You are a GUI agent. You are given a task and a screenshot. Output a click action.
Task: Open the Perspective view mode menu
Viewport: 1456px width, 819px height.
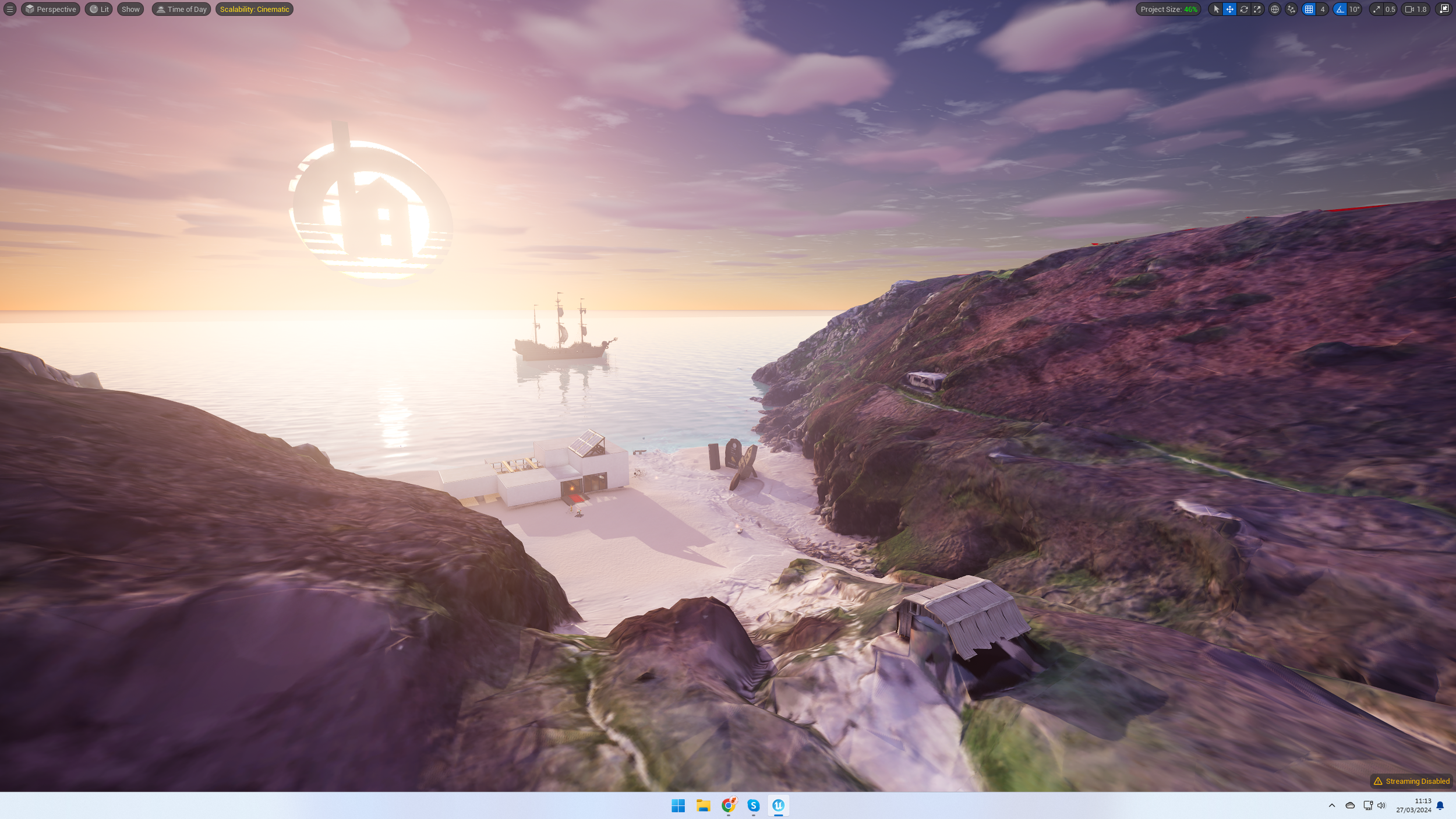coord(51,9)
